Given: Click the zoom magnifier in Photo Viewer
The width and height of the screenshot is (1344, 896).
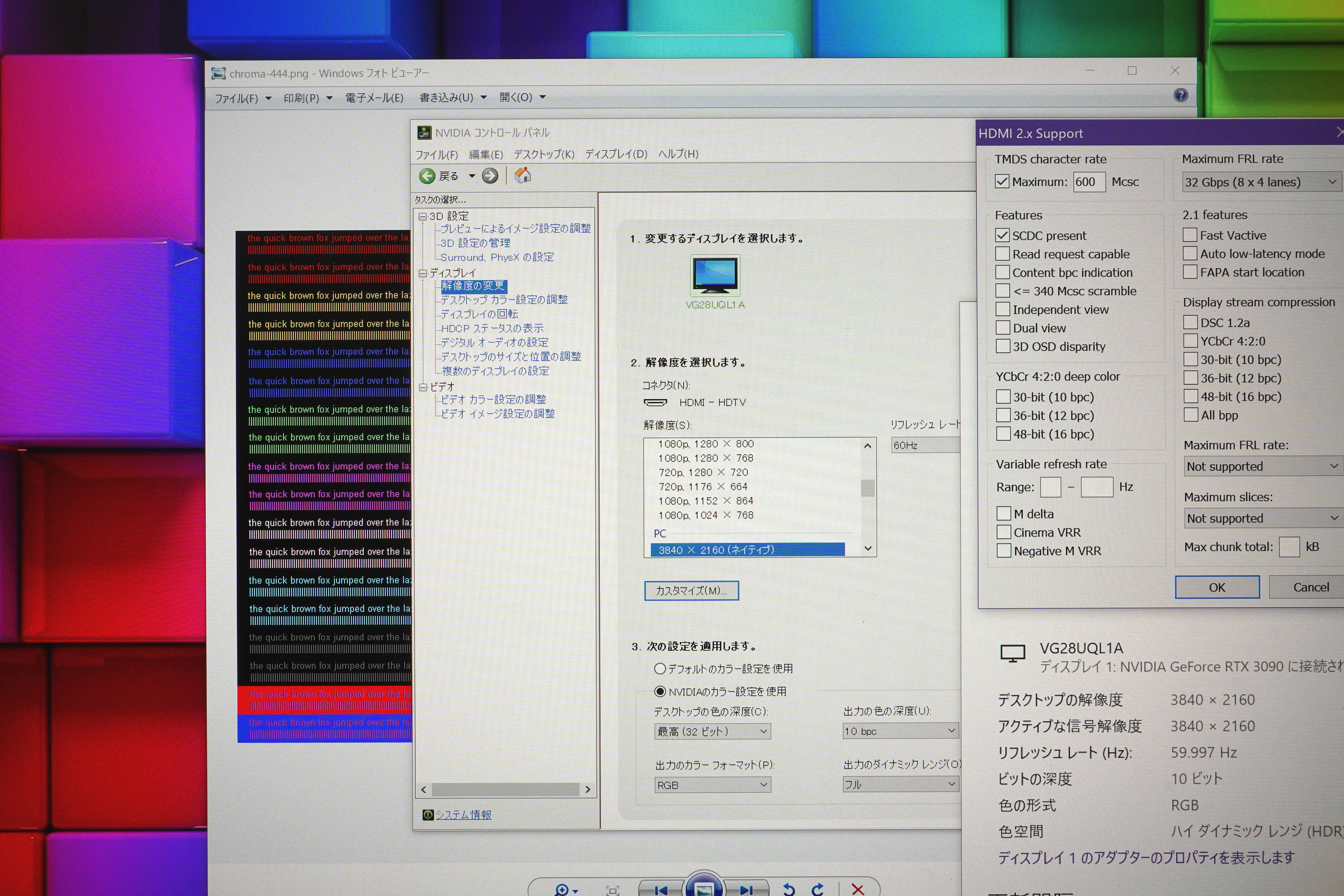Looking at the screenshot, I should (562, 890).
